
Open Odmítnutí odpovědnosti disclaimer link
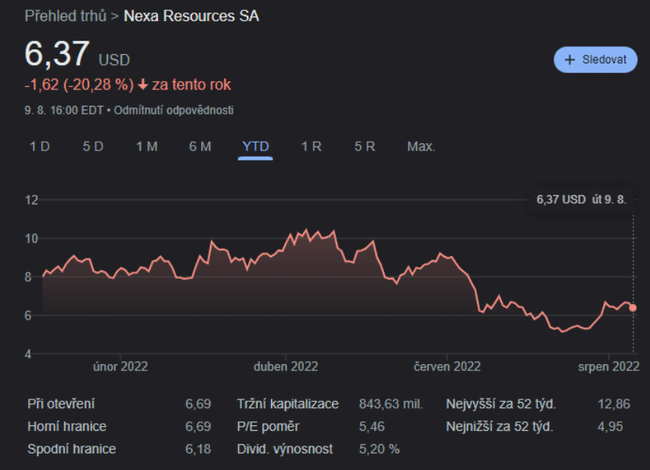click(x=174, y=109)
